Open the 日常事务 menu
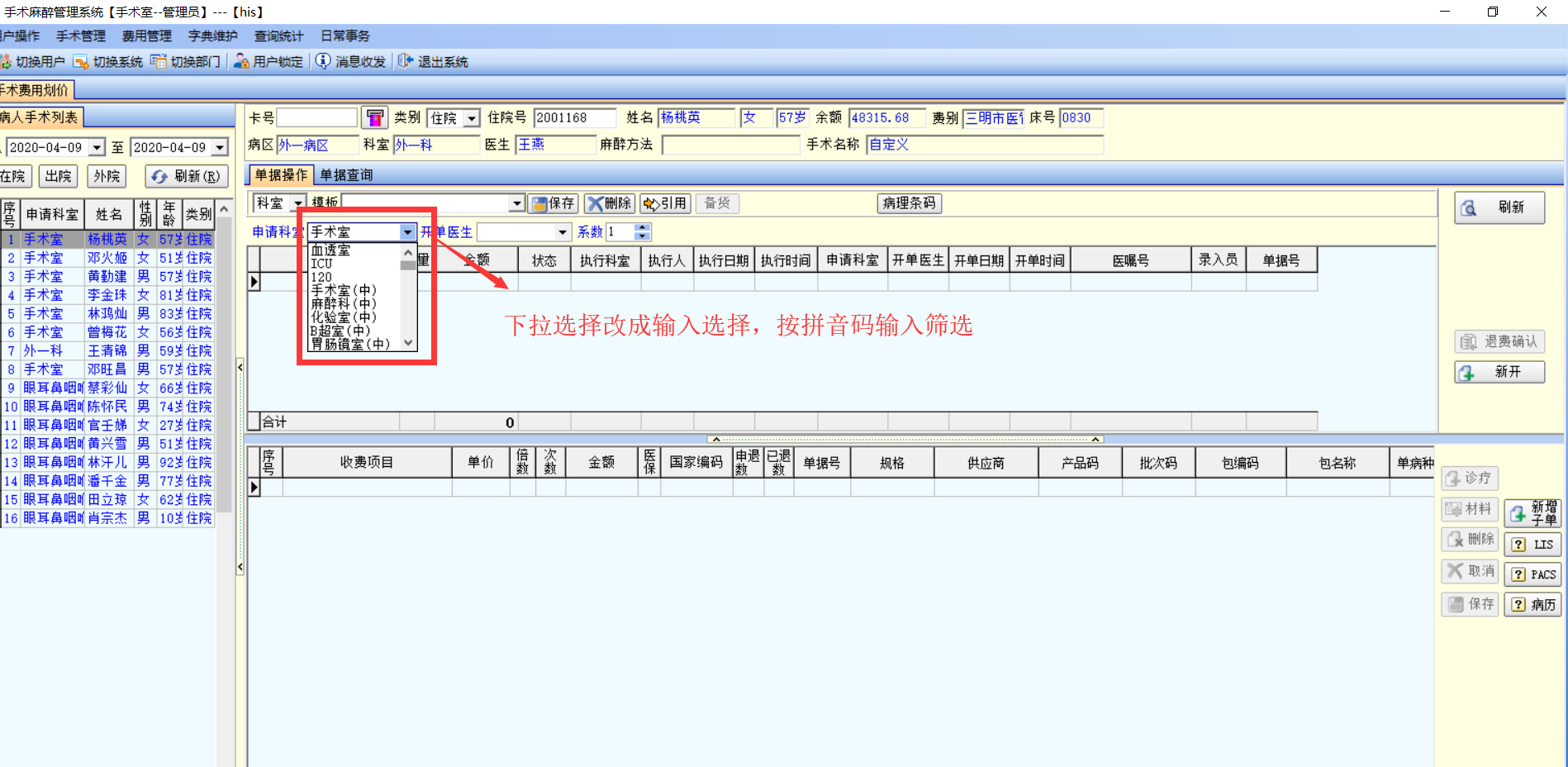 coord(345,36)
